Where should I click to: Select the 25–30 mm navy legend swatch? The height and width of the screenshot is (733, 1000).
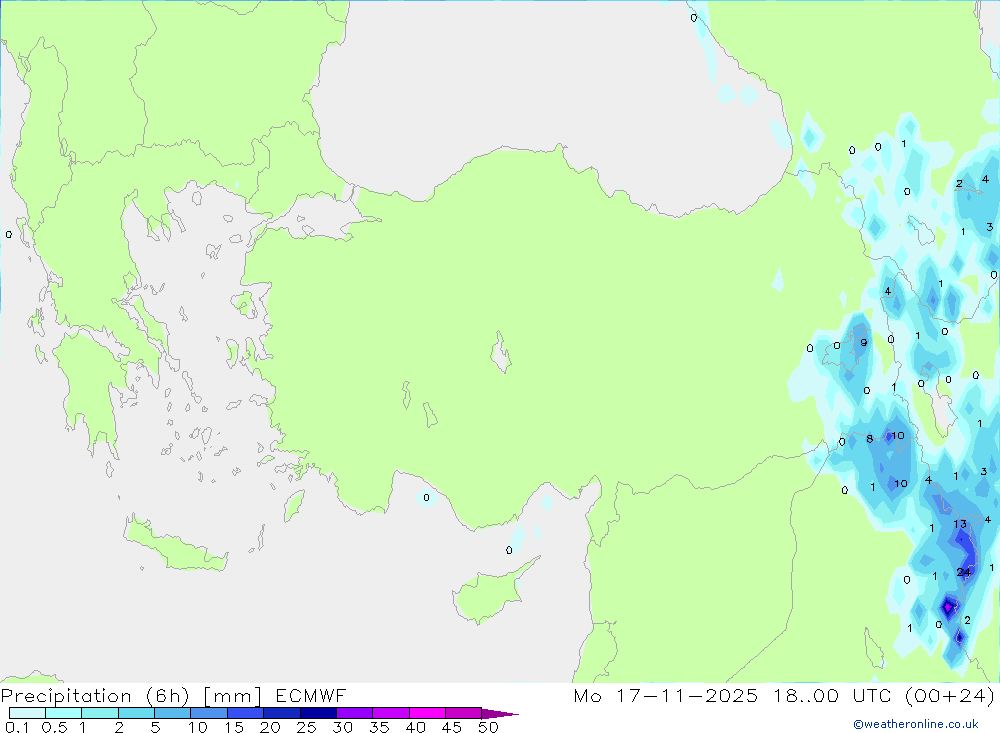pos(318,713)
